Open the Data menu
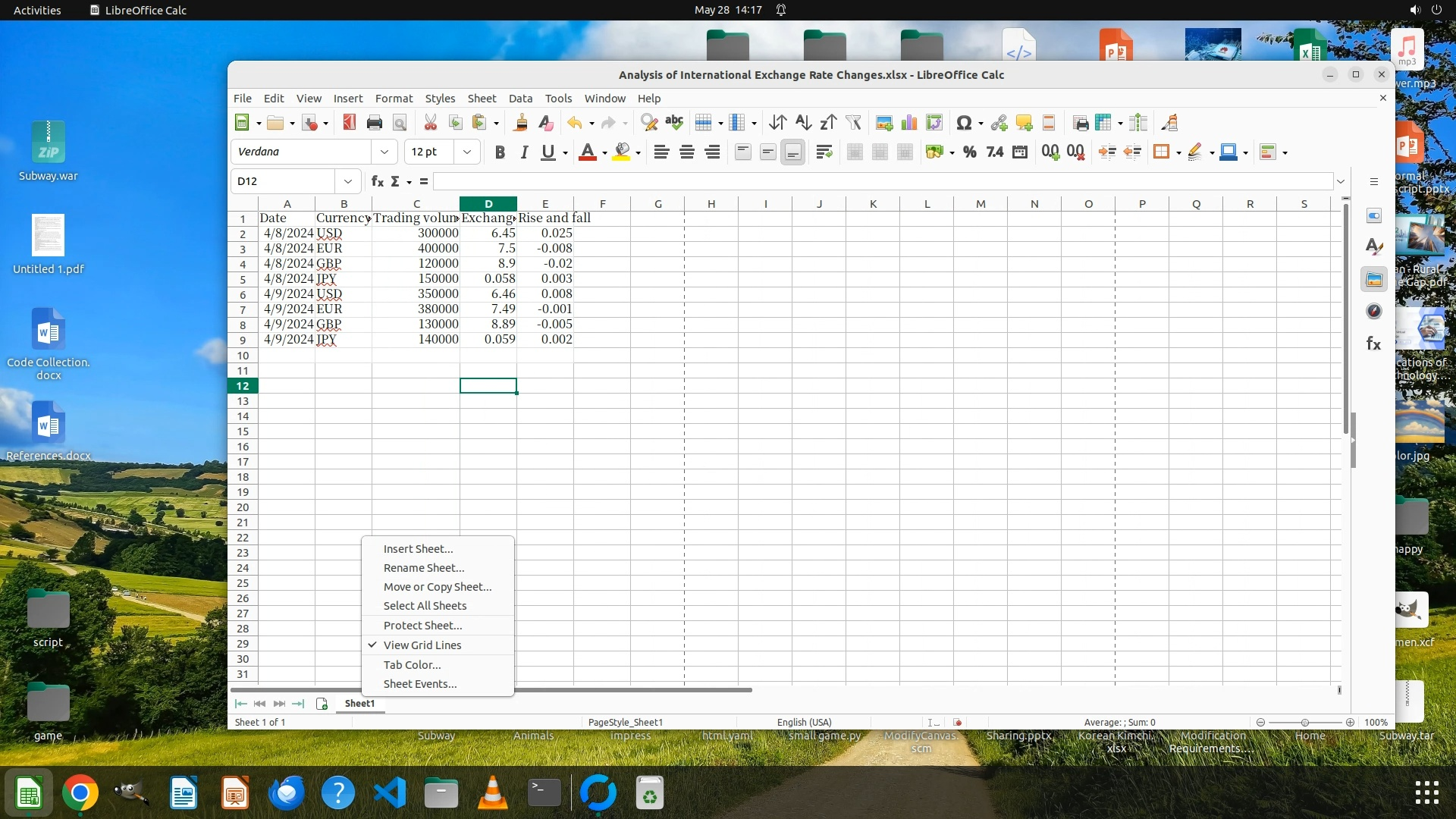Viewport: 1456px width, 819px height. pos(520,99)
